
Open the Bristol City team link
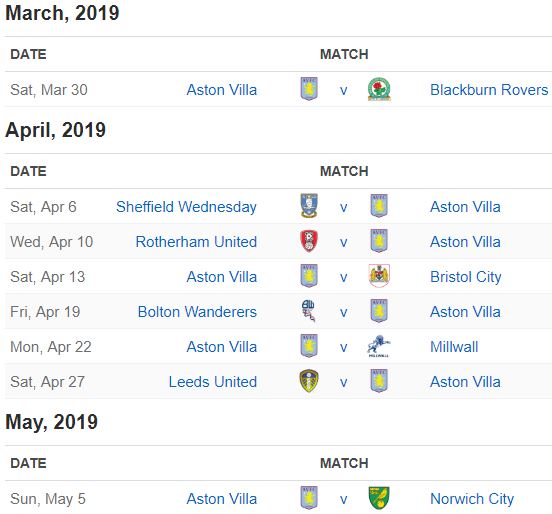465,277
